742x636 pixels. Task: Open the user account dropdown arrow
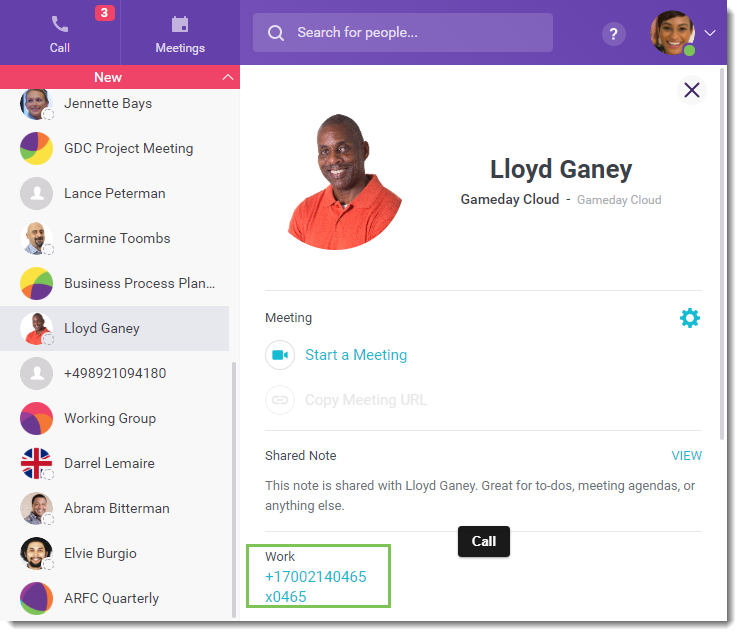(x=709, y=33)
